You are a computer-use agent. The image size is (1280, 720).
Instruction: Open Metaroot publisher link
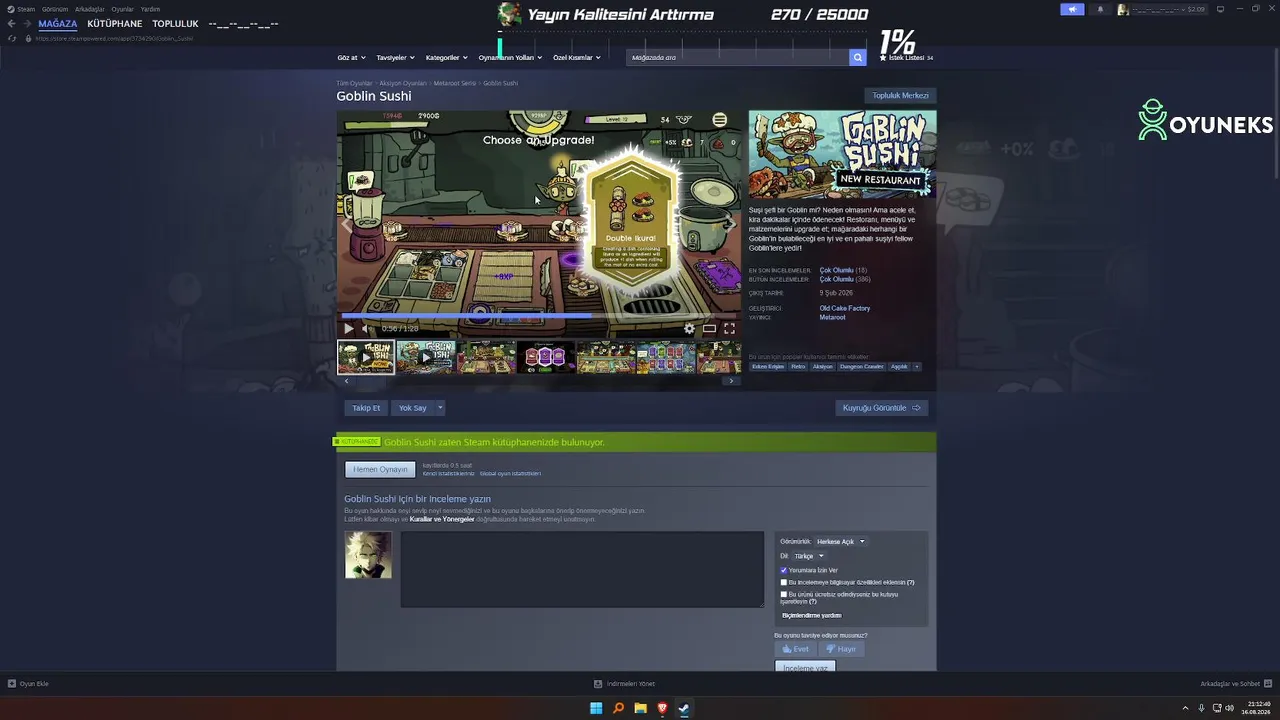(832, 317)
